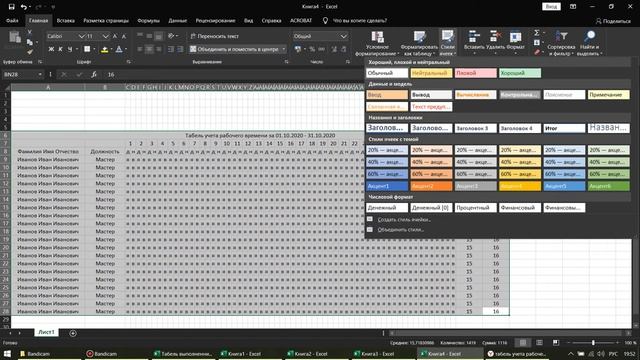640x360 pixels.
Task: Toggle Italic (К) formatting
Action: pos(60,49)
